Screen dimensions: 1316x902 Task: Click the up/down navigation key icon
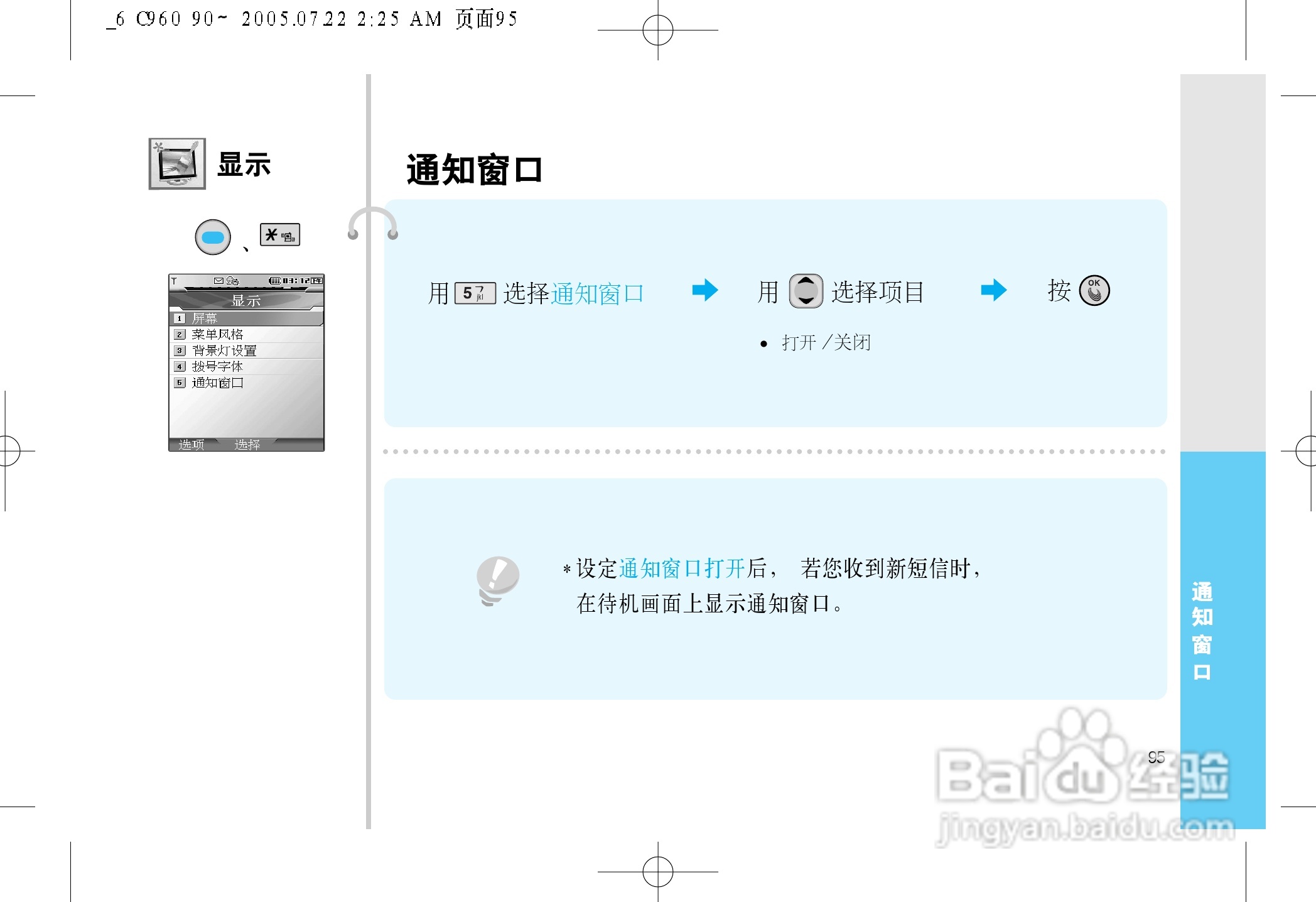806,291
